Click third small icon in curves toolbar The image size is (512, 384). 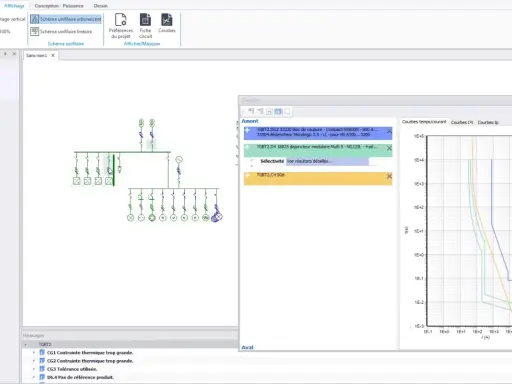click(269, 111)
